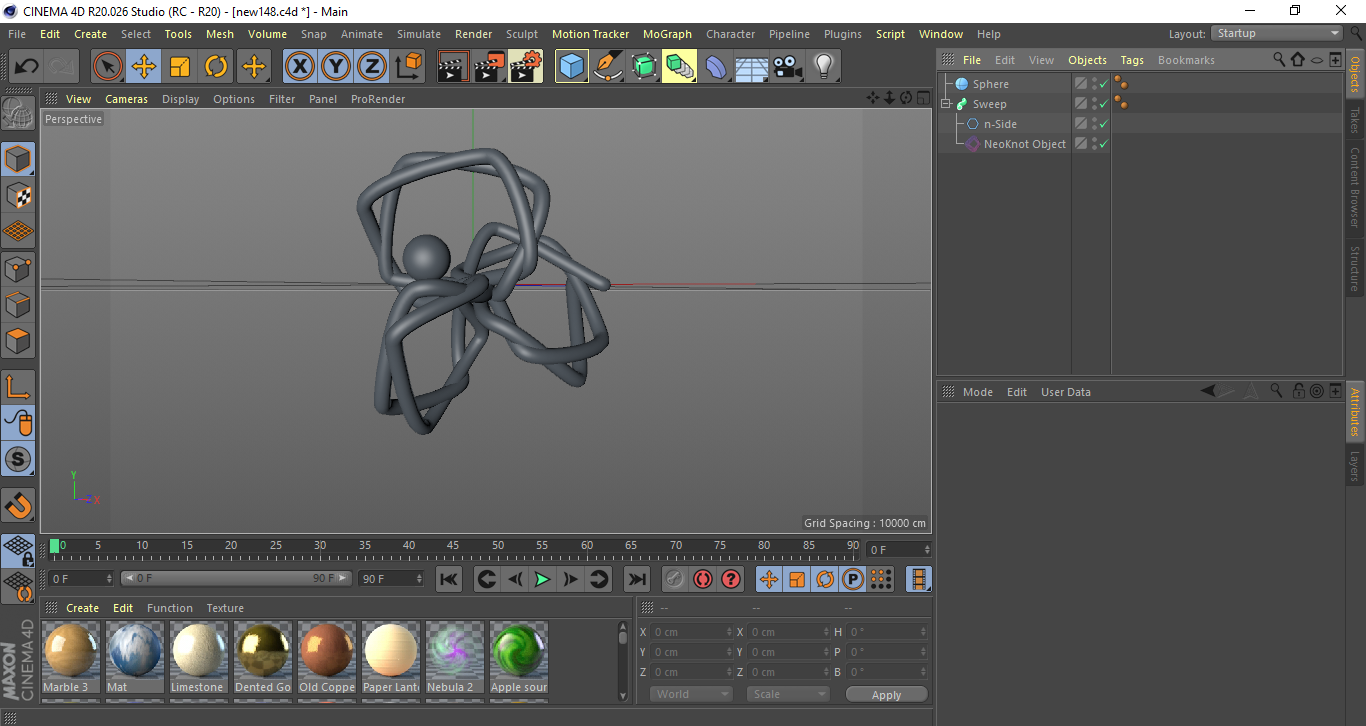Switch to Polygons mode
This screenshot has width=1366, height=726.
pos(18,340)
